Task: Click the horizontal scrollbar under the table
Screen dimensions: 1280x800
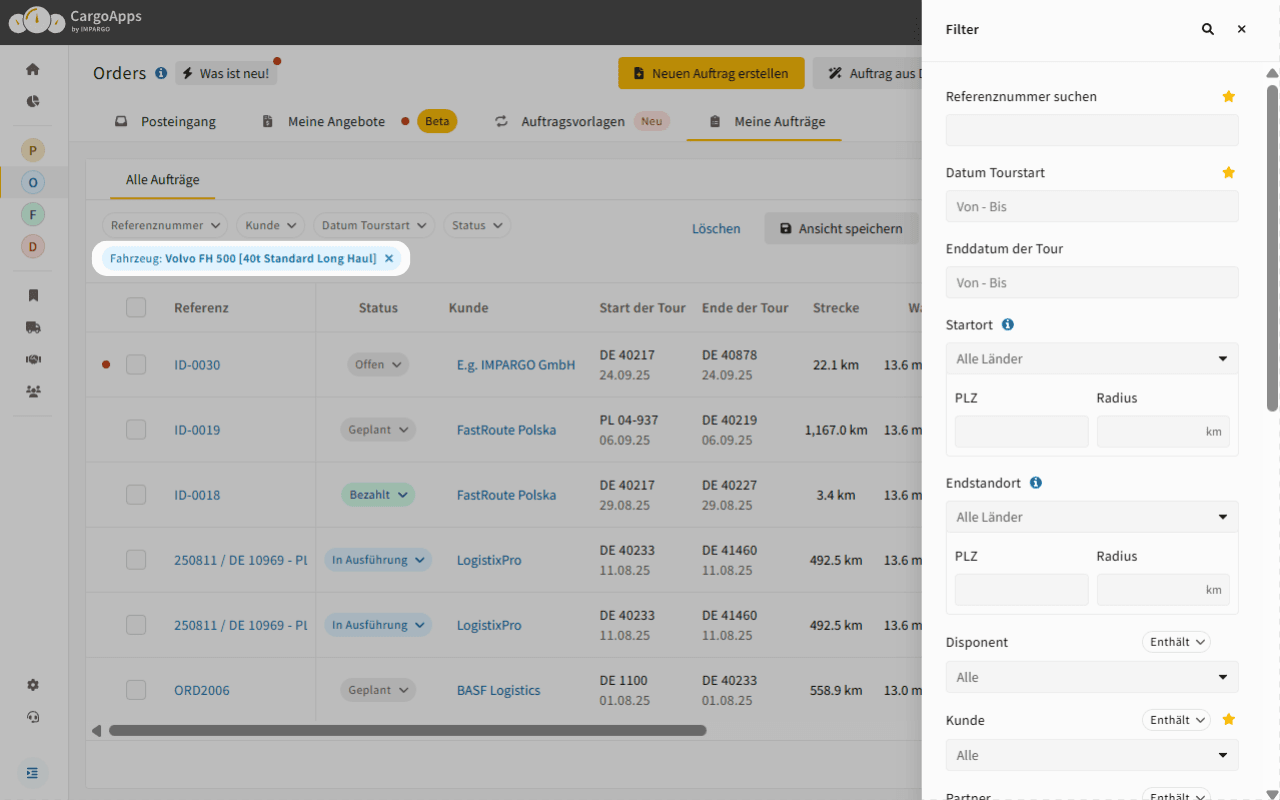Action: coord(407,731)
